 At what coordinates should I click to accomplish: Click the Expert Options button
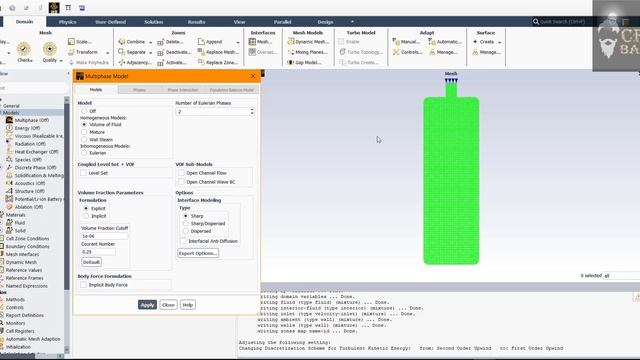pos(198,253)
